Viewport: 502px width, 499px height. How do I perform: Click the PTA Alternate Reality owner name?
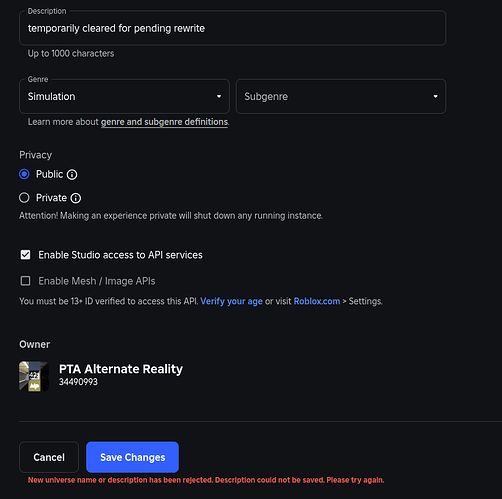pyautogui.click(x=121, y=369)
